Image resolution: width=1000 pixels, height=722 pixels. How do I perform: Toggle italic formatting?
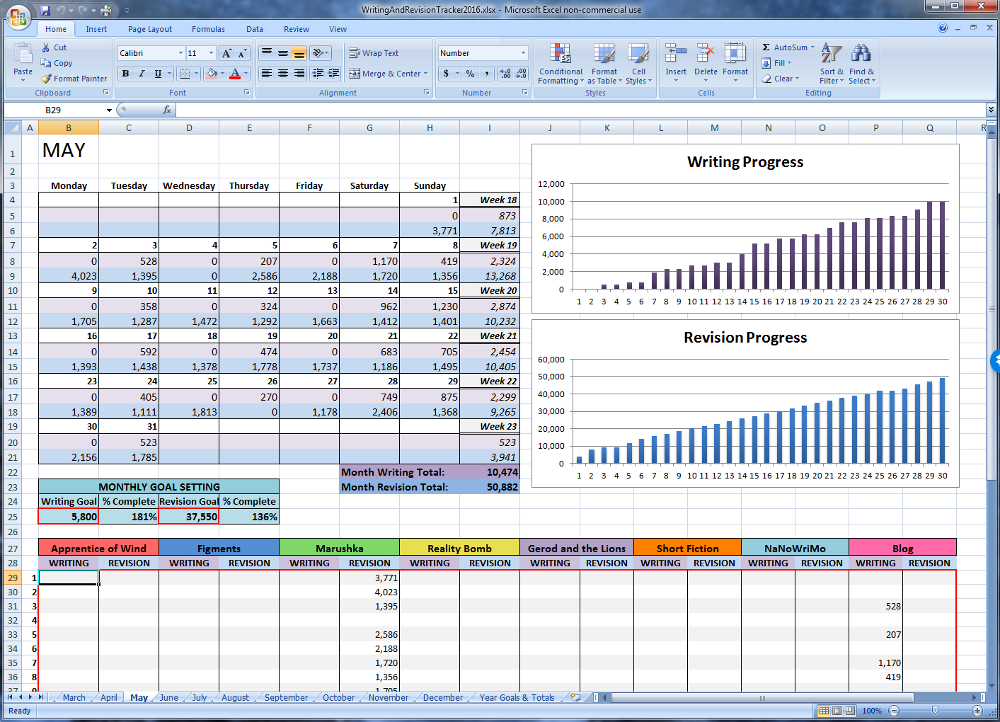coord(140,74)
